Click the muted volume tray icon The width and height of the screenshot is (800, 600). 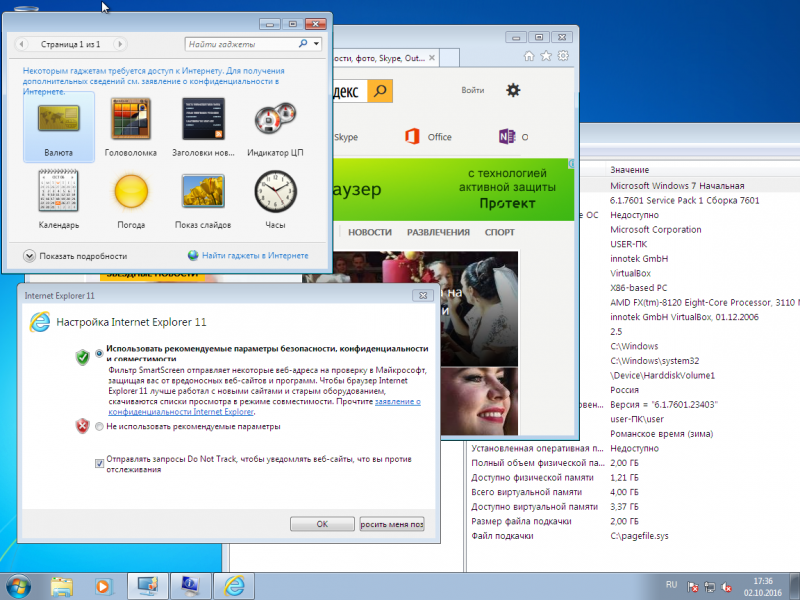click(727, 587)
